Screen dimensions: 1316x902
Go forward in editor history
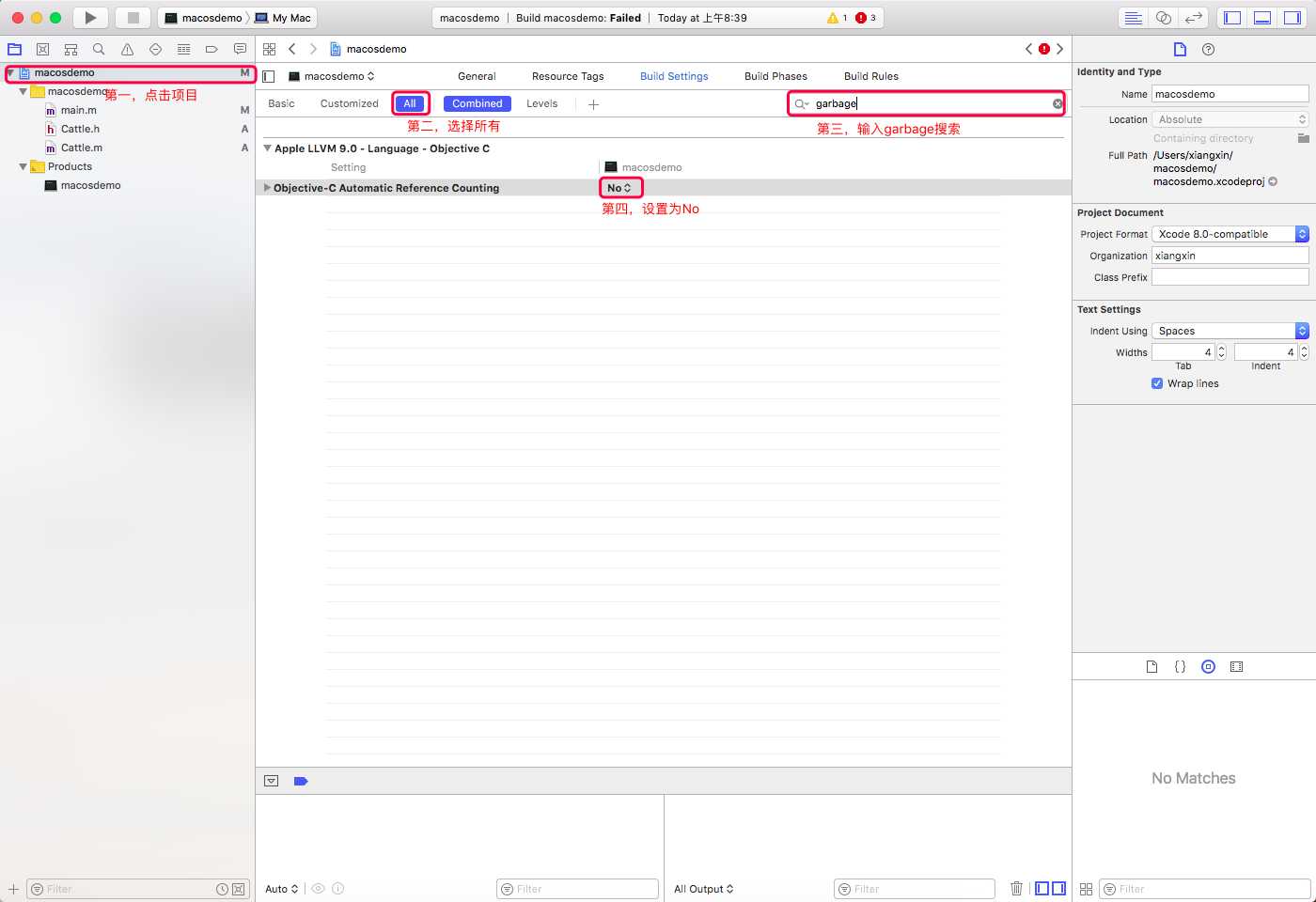313,49
